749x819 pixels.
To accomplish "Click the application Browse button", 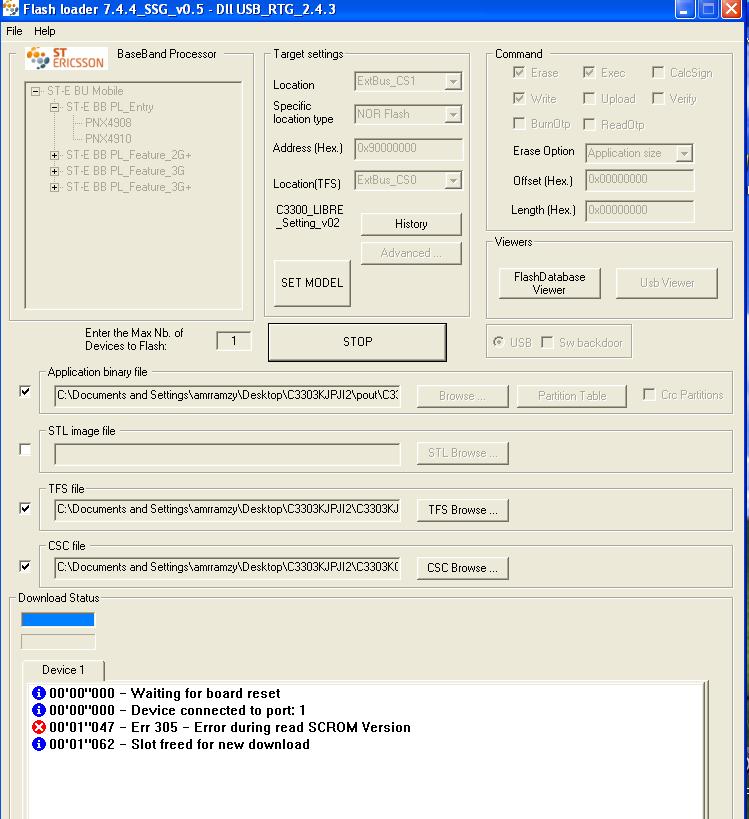I will pos(462,396).
